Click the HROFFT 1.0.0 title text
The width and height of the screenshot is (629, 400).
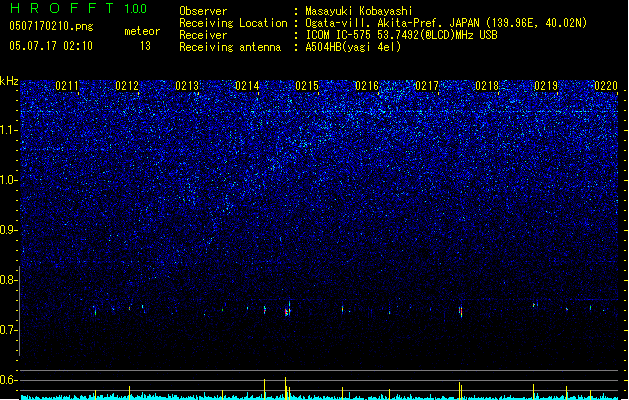tap(78, 8)
